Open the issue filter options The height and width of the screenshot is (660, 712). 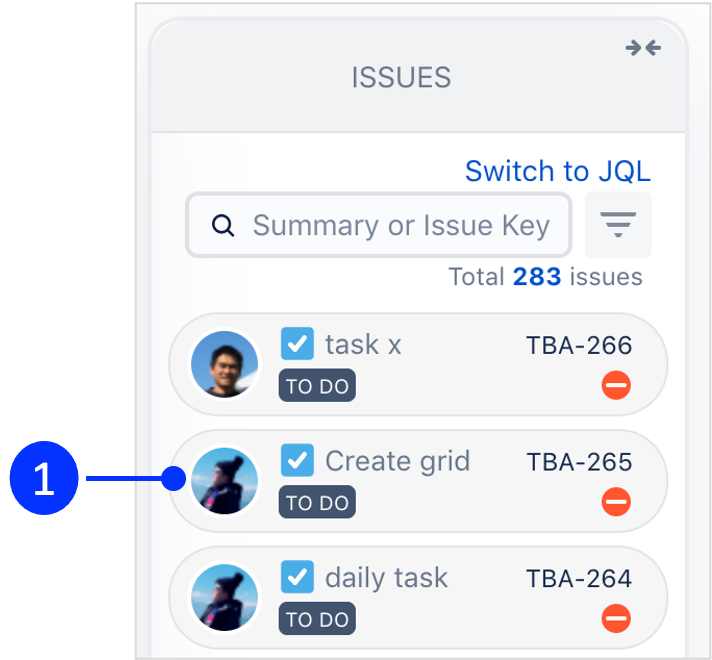618,225
